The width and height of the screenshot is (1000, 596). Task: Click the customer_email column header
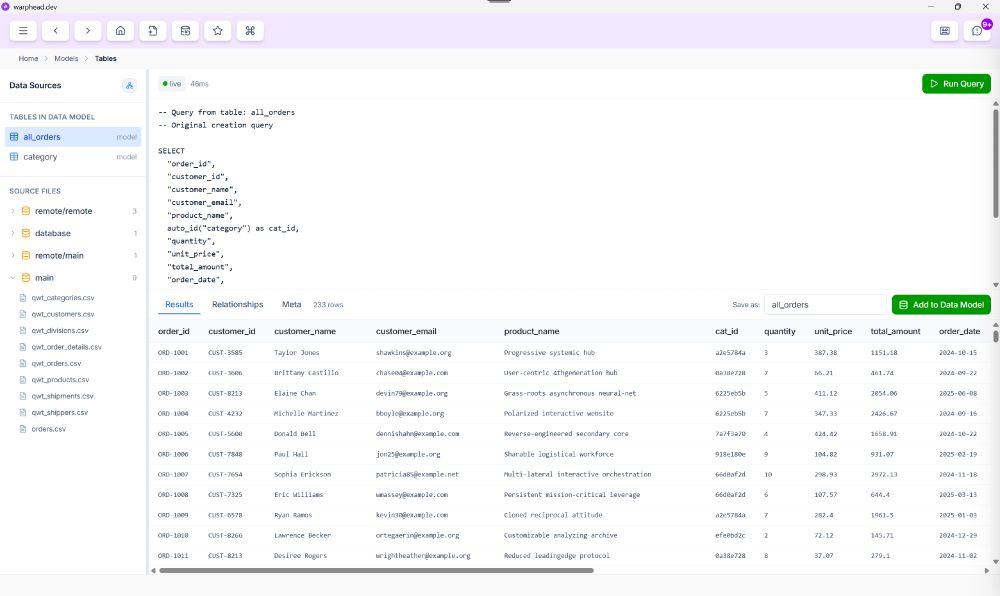pyautogui.click(x=406, y=331)
